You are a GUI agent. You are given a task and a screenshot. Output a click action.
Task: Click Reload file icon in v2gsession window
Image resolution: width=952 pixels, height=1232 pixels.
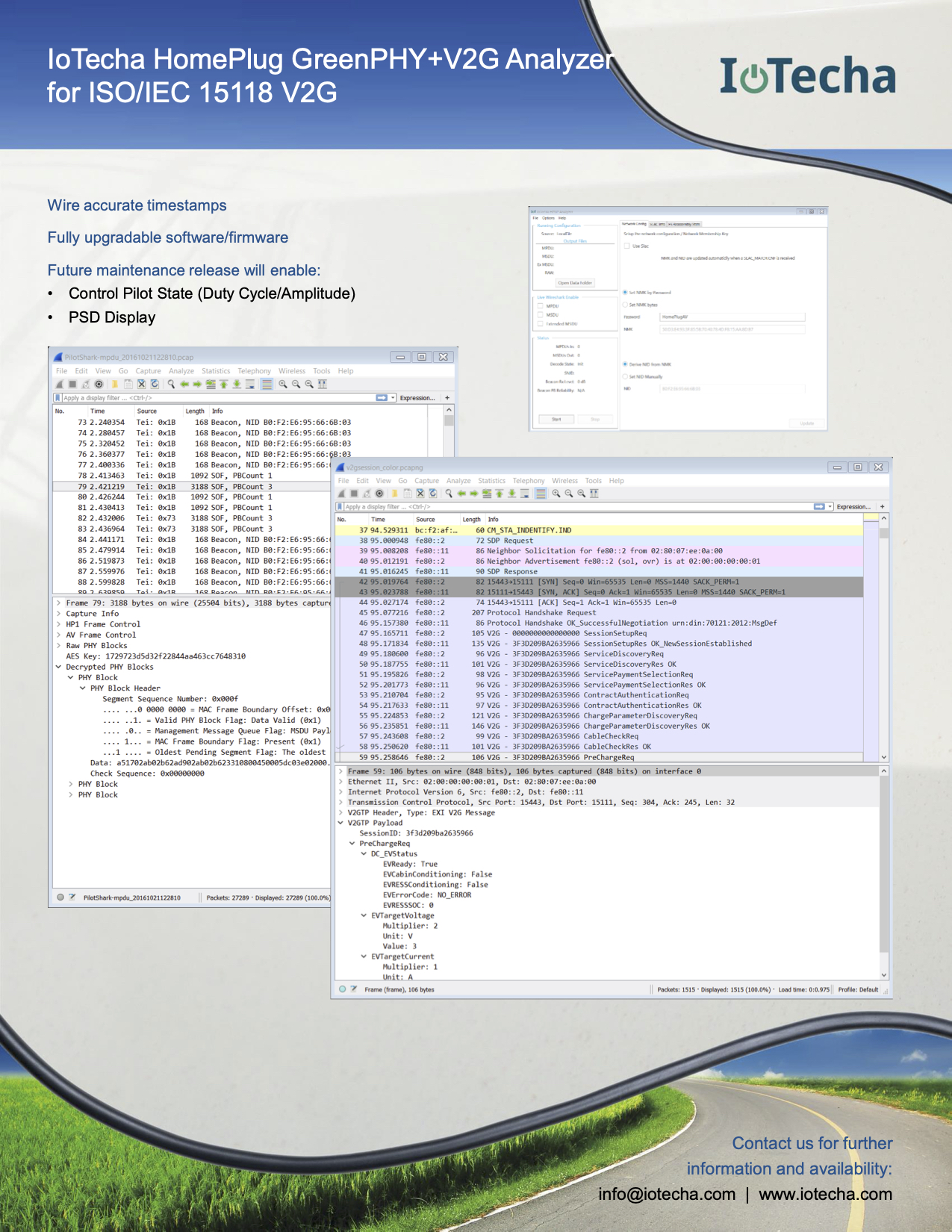click(x=433, y=494)
